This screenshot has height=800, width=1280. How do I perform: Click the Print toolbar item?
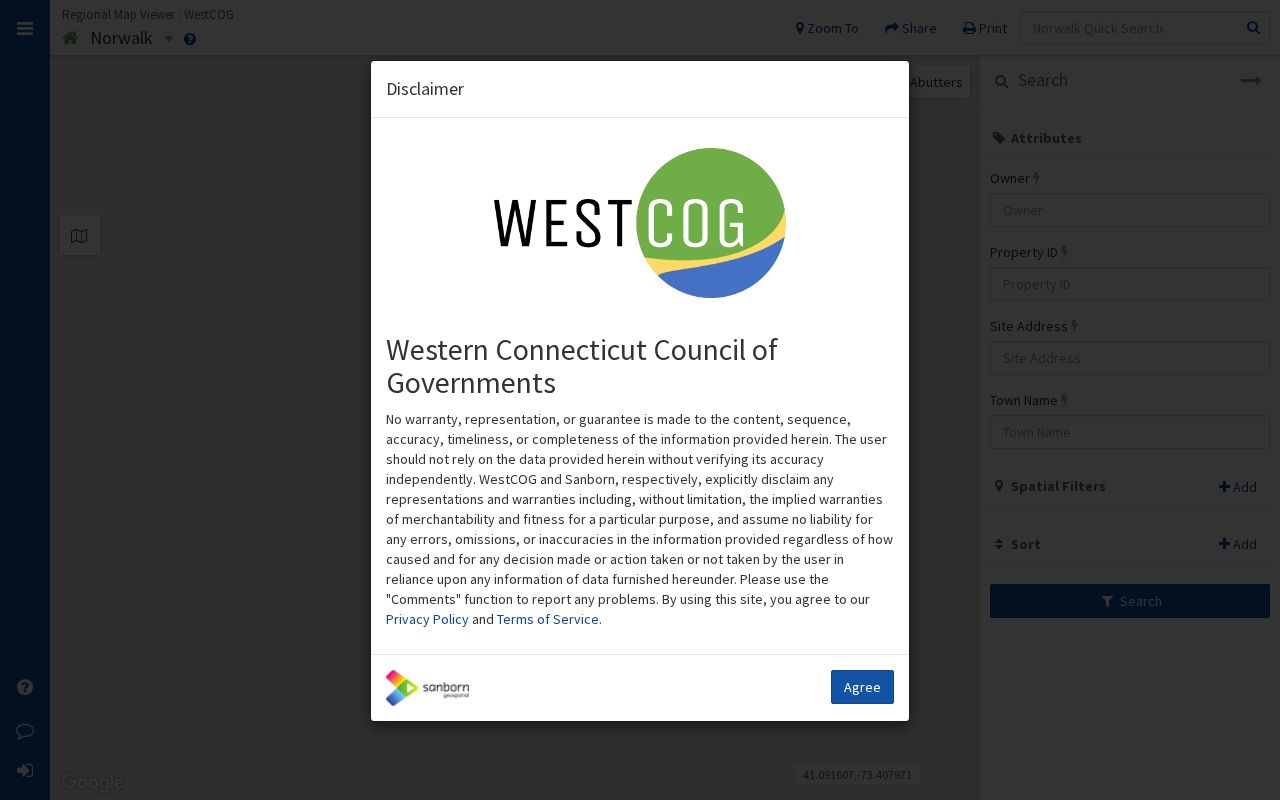[985, 28]
